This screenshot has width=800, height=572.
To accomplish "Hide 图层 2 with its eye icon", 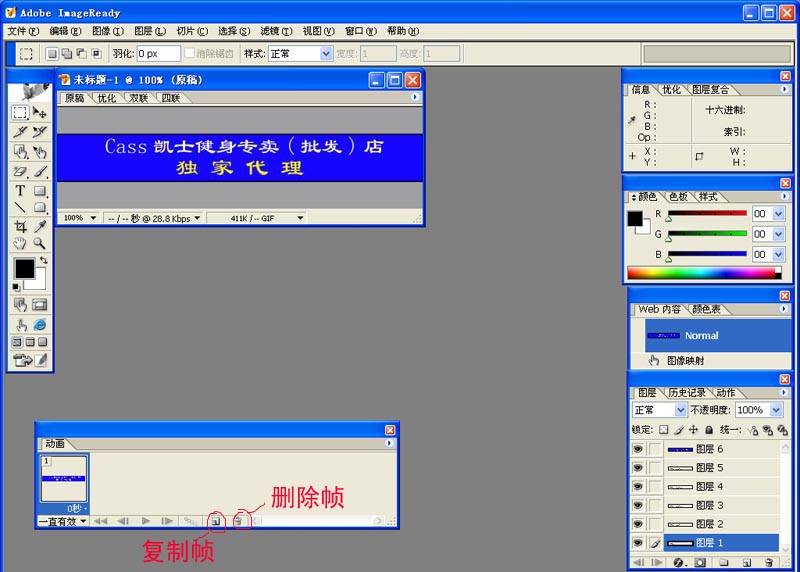I will [x=638, y=524].
